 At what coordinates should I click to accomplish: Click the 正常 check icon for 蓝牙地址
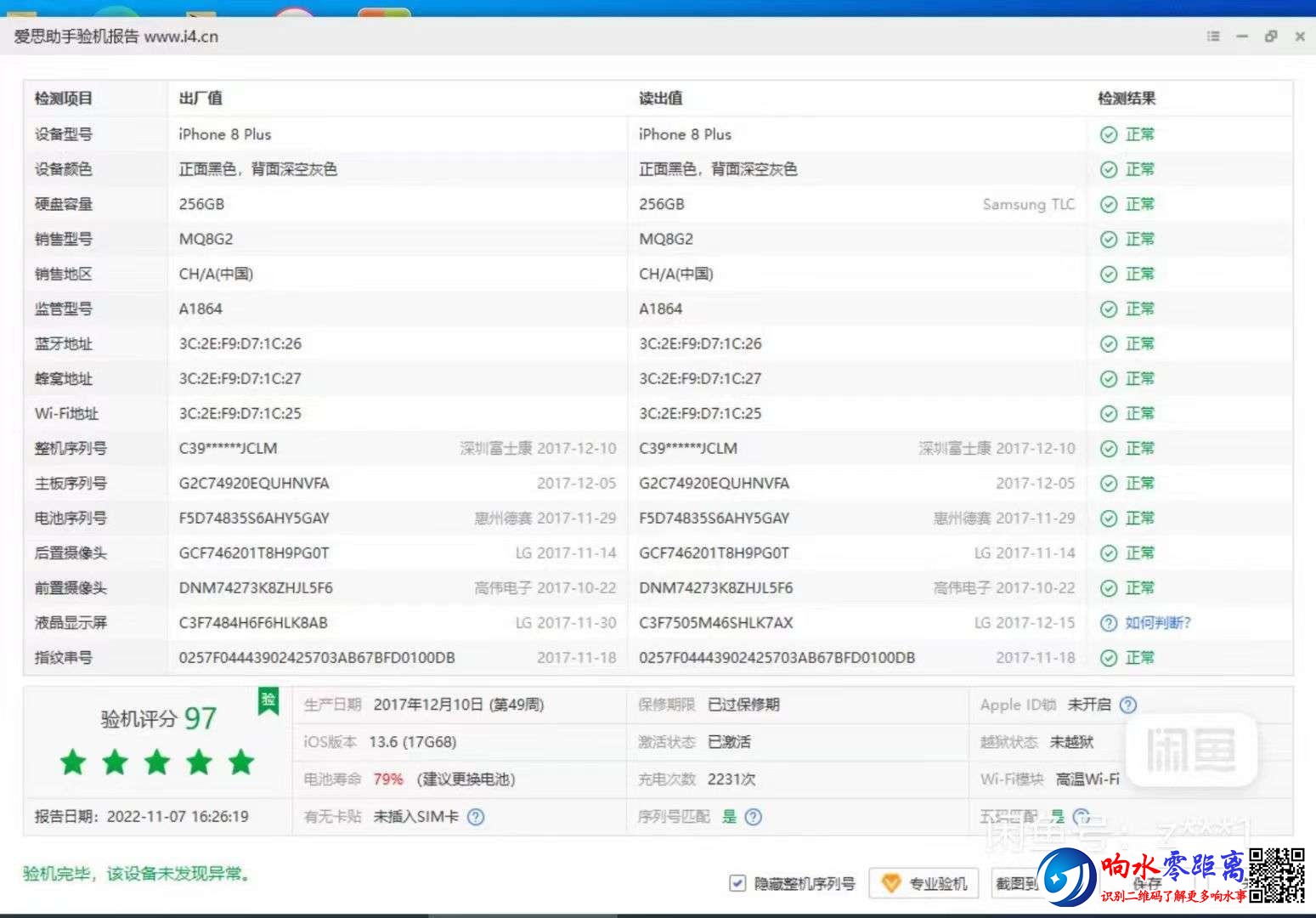[1109, 343]
